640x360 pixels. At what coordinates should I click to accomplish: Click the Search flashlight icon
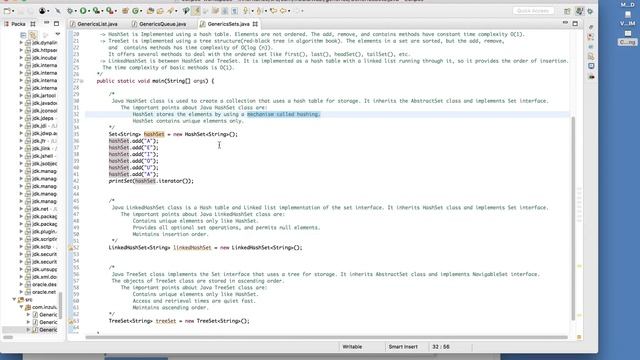tap(170, 11)
